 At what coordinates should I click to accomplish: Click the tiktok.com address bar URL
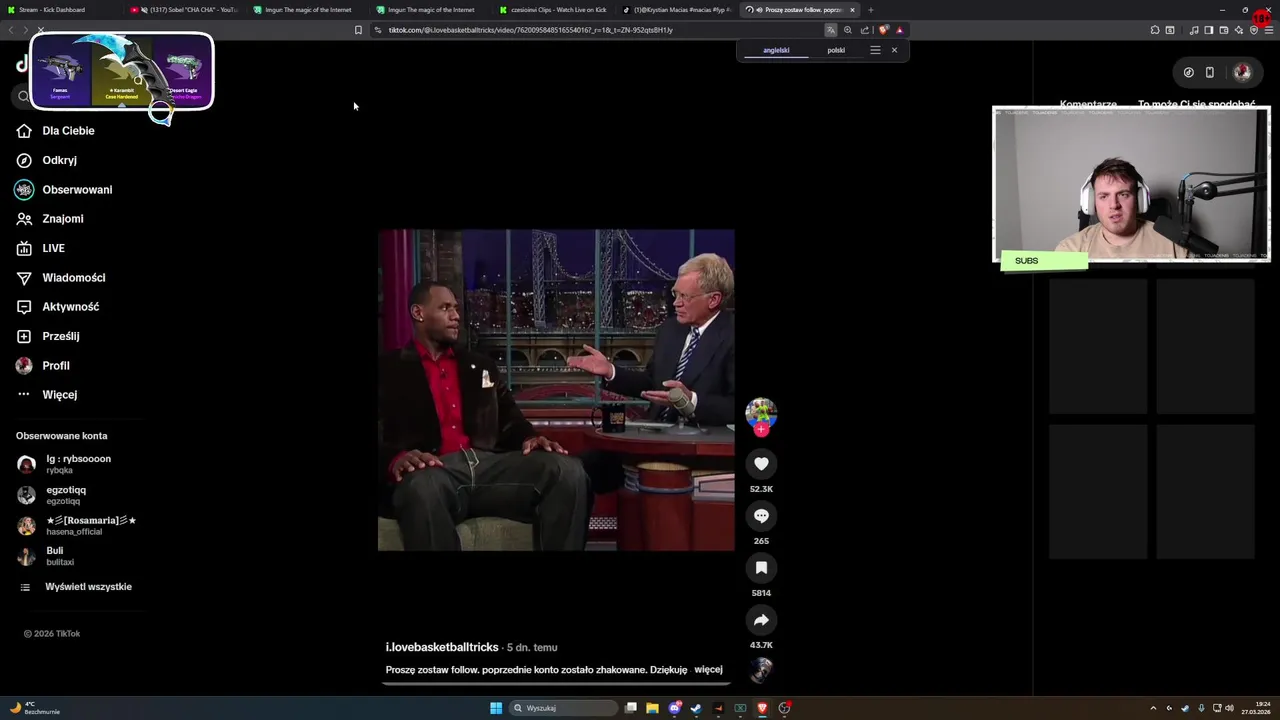[530, 30]
